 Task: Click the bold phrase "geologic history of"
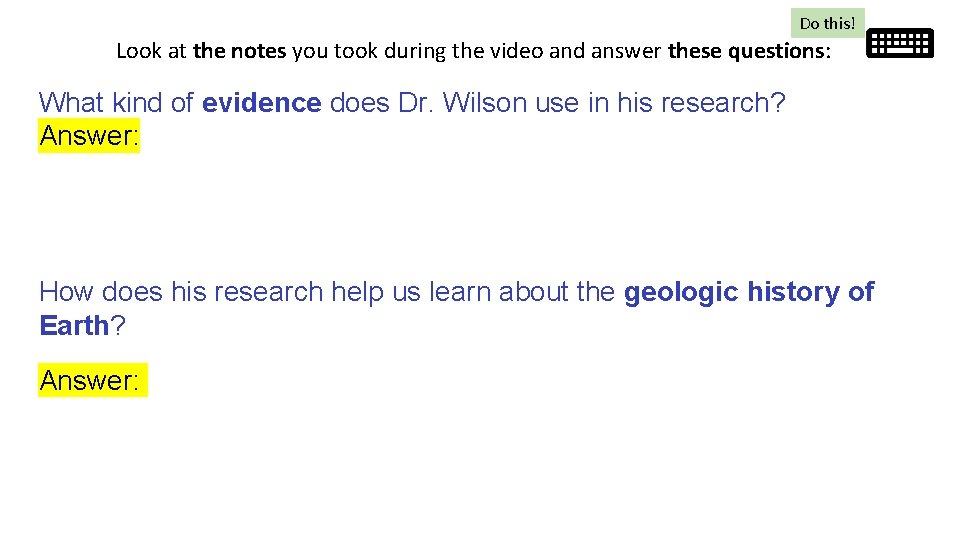click(x=748, y=292)
